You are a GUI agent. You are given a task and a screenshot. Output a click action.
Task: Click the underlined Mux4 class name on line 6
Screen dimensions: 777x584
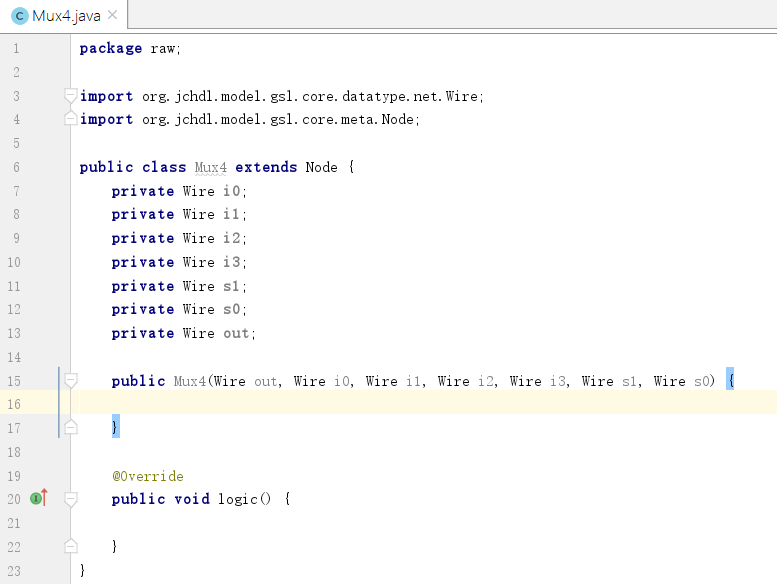(x=210, y=167)
